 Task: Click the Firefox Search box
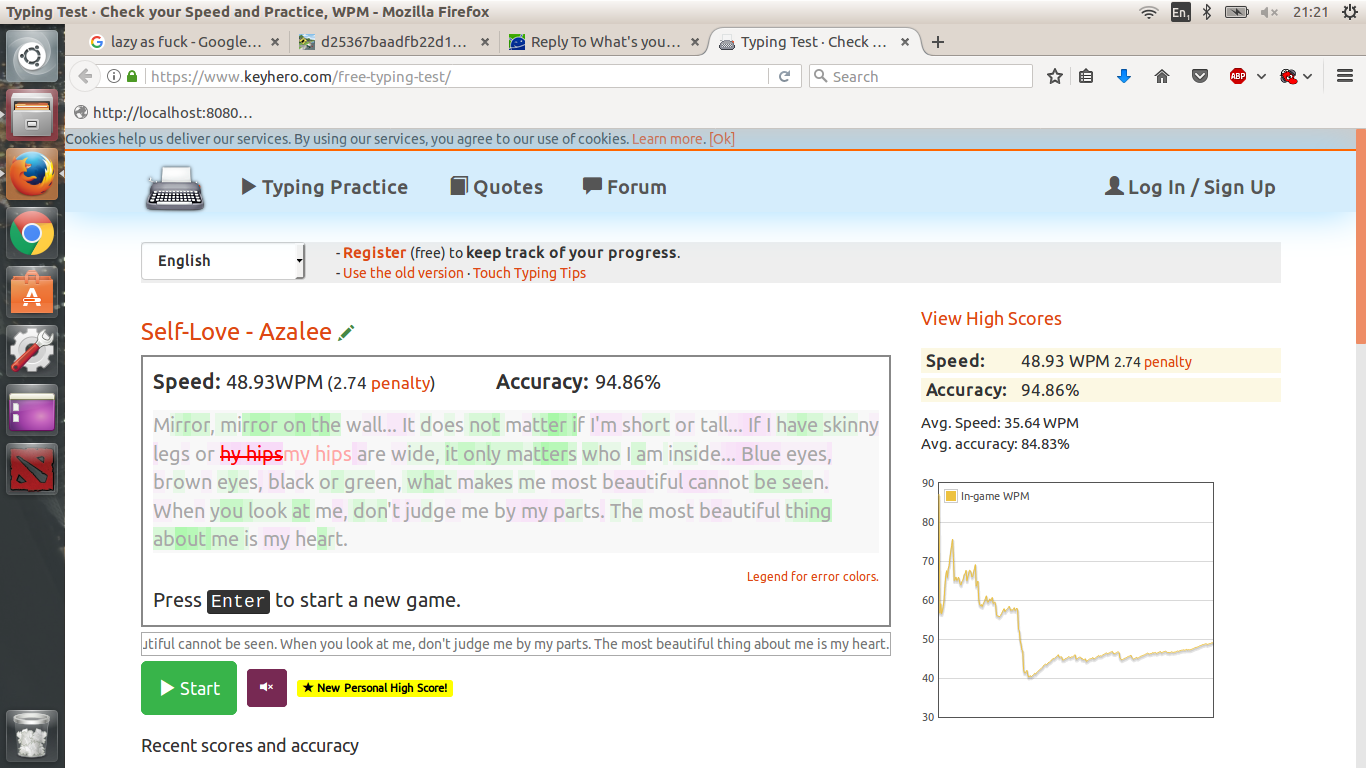[921, 76]
